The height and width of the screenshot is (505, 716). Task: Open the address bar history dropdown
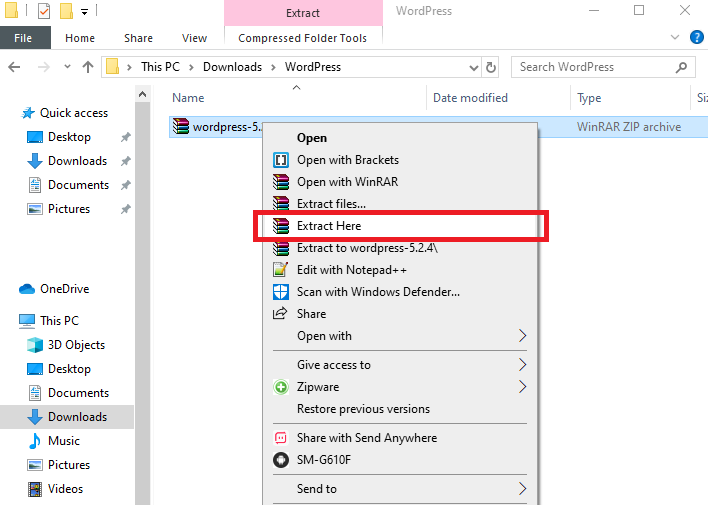[x=474, y=68]
